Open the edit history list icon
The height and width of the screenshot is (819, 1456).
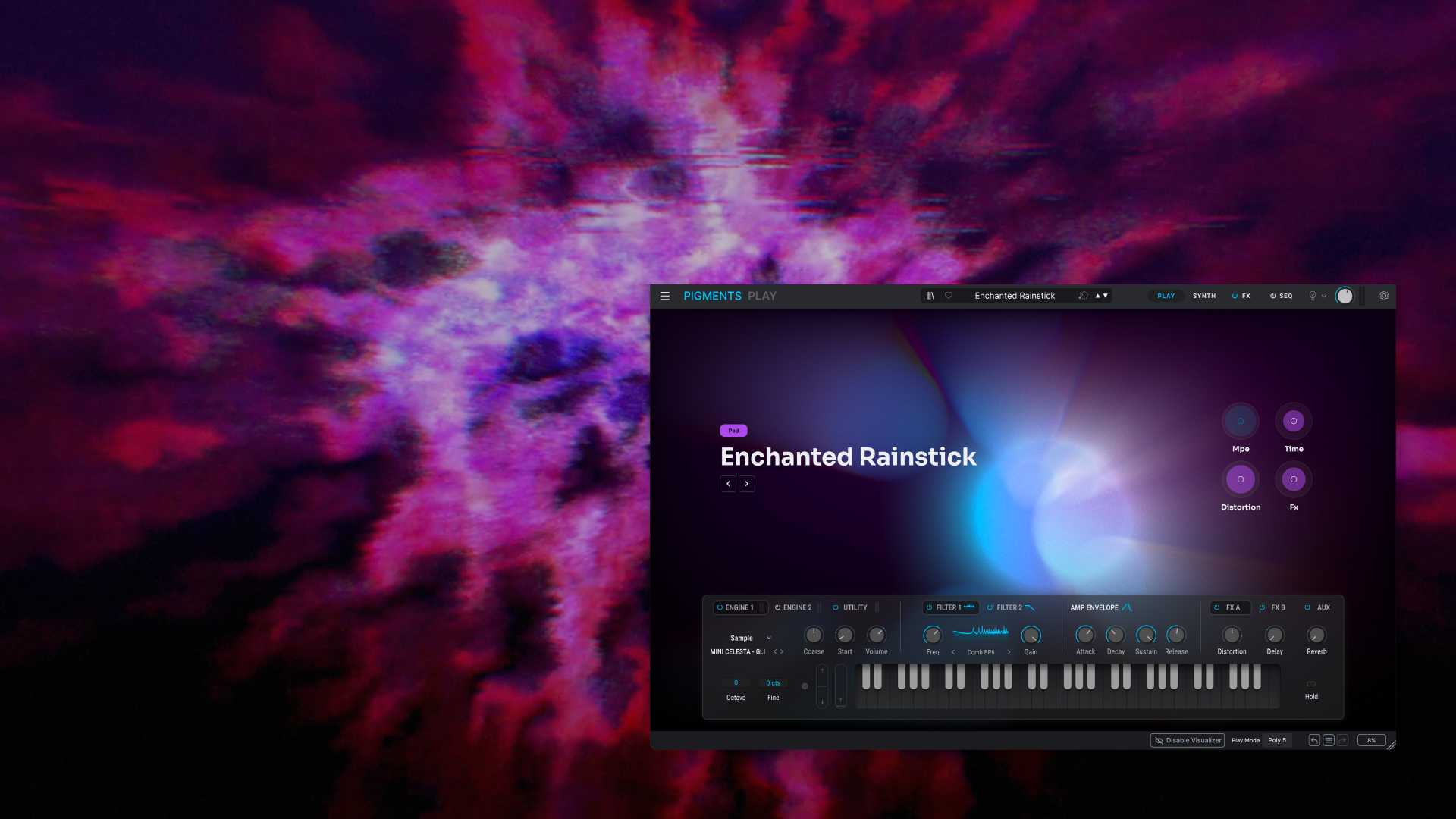[1329, 740]
